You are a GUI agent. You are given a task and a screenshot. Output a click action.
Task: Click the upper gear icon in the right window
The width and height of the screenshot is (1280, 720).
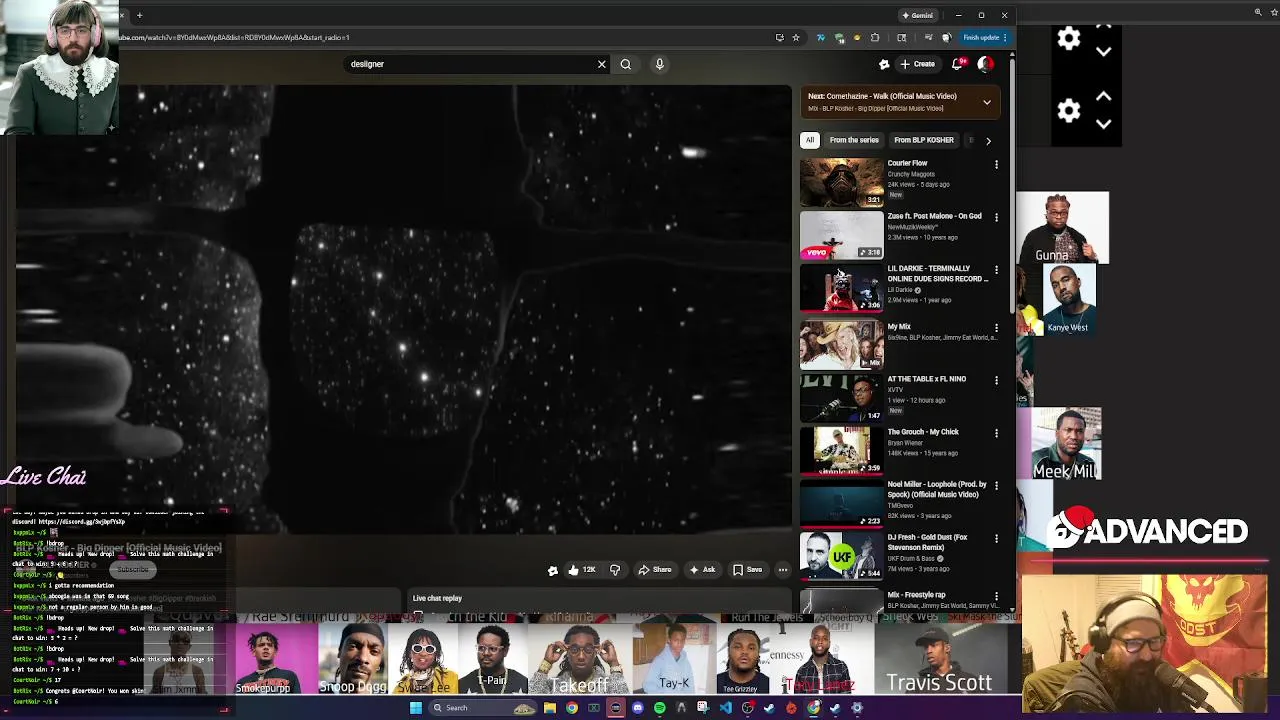point(1069,38)
